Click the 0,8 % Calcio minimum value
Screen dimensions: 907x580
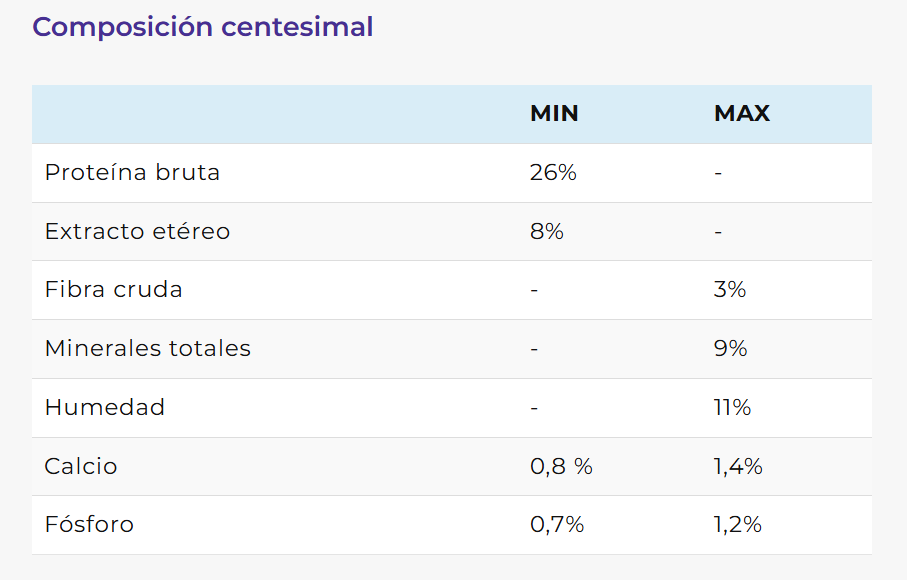pos(561,466)
